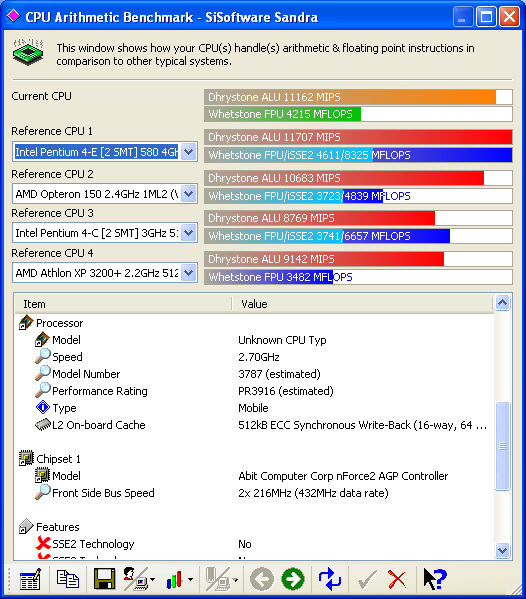Image resolution: width=526 pixels, height=599 pixels.
Task: Click the chipset icon beside Chipset 1
Action: 26,458
